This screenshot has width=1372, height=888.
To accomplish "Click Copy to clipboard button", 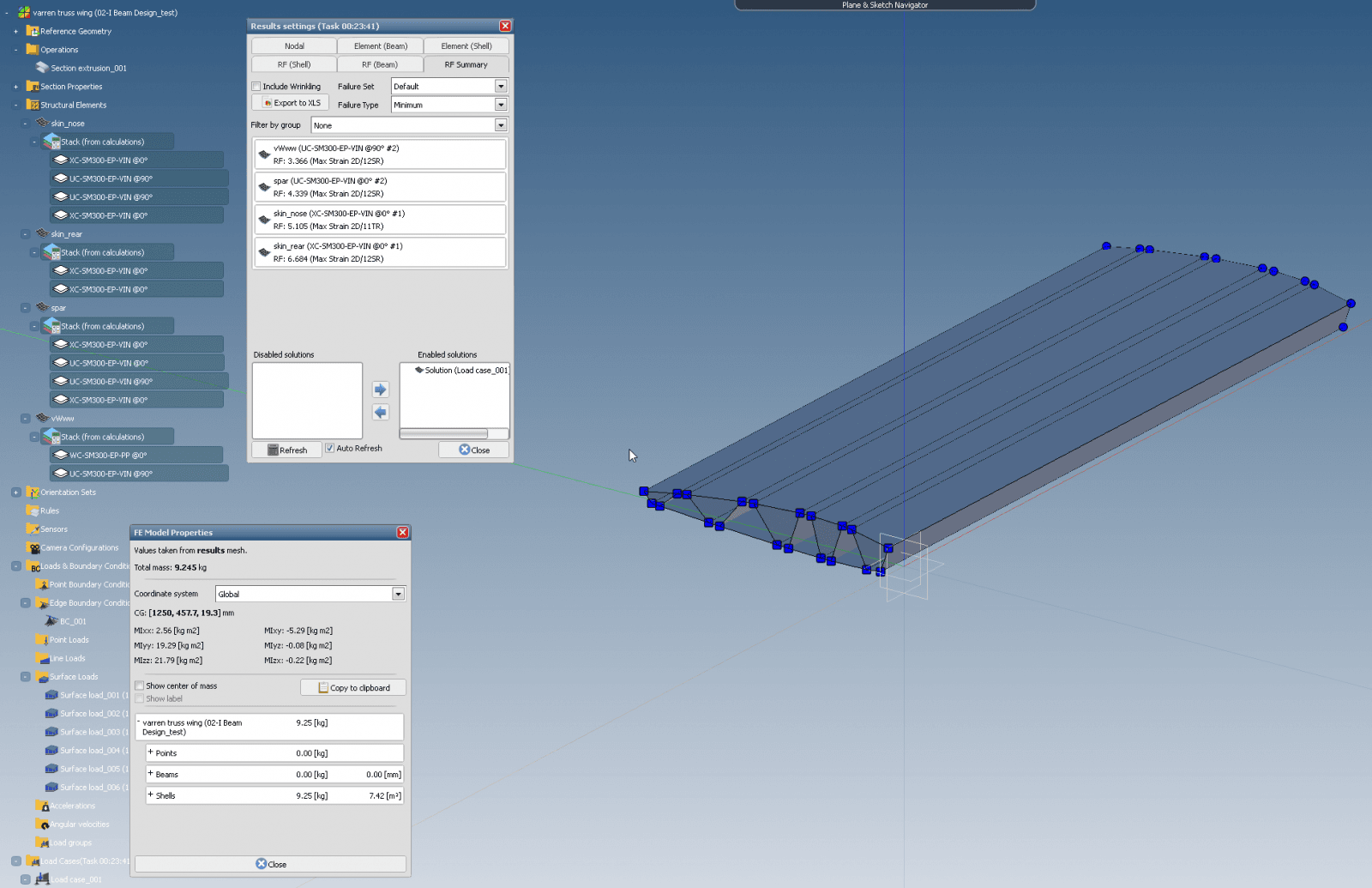I will click(x=353, y=687).
